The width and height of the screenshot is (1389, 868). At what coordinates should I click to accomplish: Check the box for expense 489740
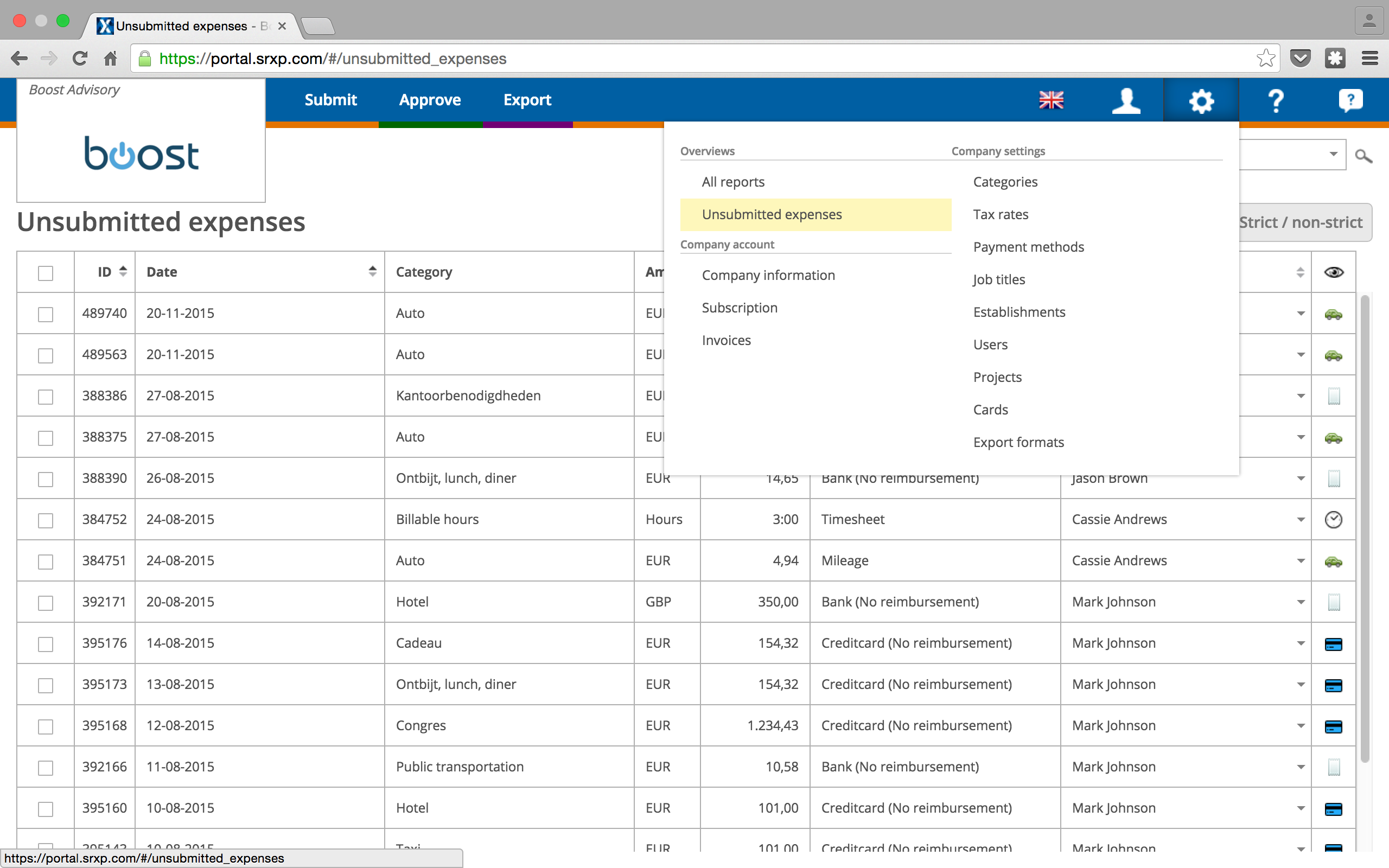coord(46,314)
